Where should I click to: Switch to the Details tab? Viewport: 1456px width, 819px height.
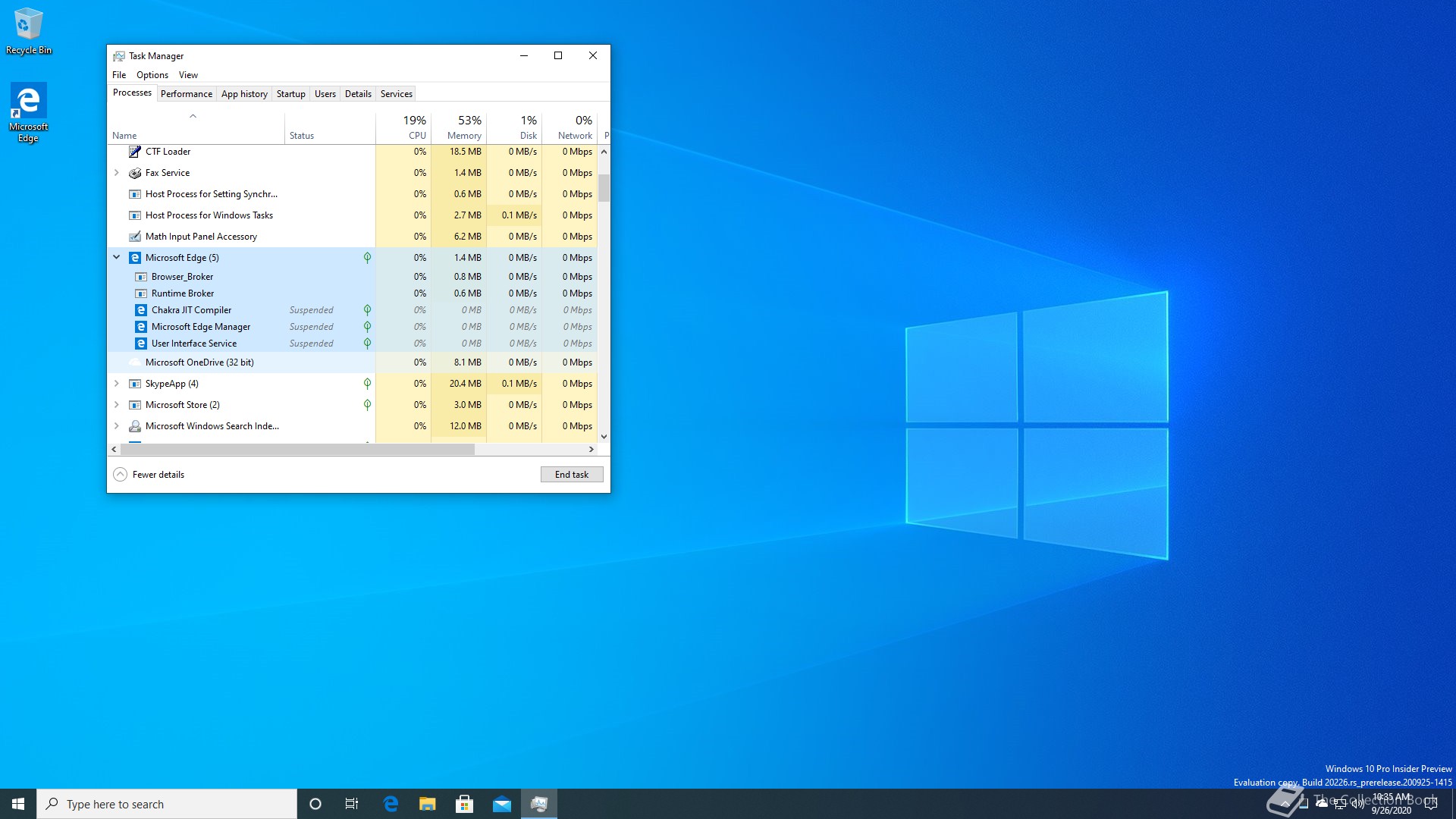pos(358,94)
